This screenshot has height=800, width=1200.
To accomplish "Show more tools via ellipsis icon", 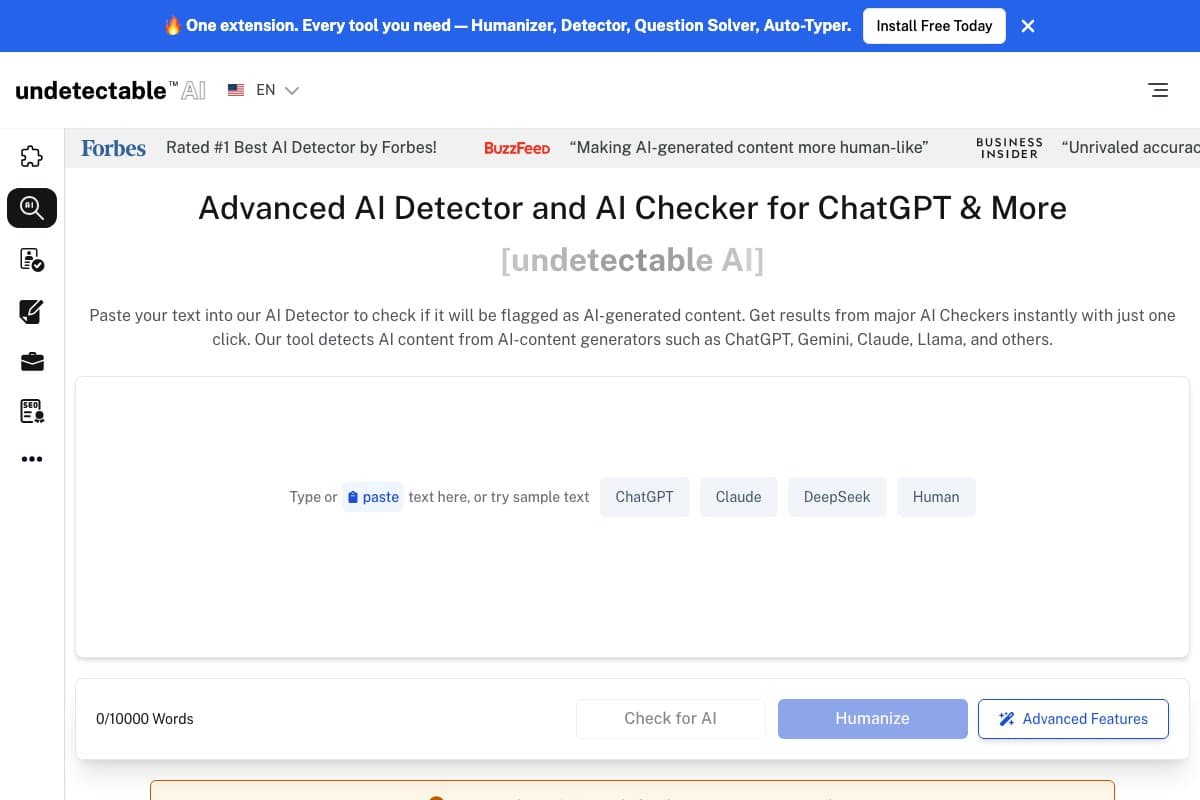I will click(32, 459).
